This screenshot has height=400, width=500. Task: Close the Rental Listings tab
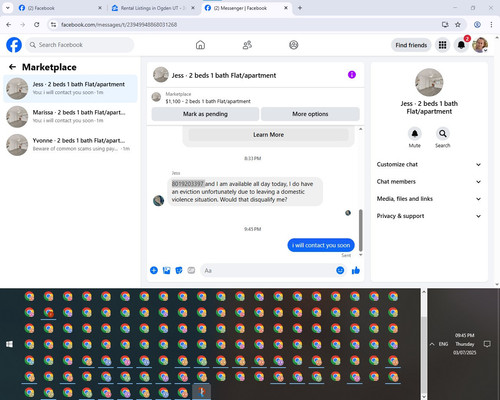(193, 8)
